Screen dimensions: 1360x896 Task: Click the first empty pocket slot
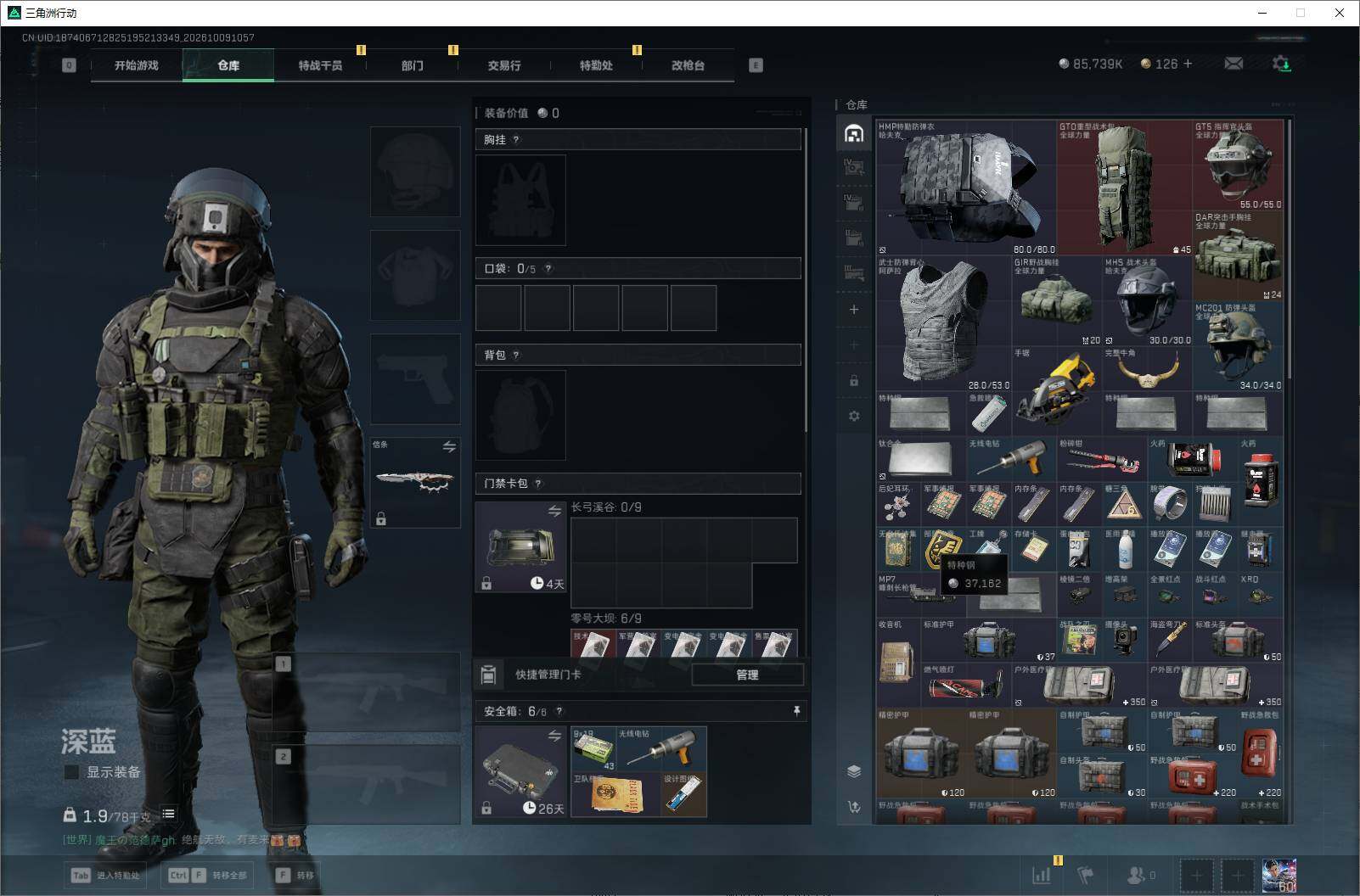[x=498, y=307]
